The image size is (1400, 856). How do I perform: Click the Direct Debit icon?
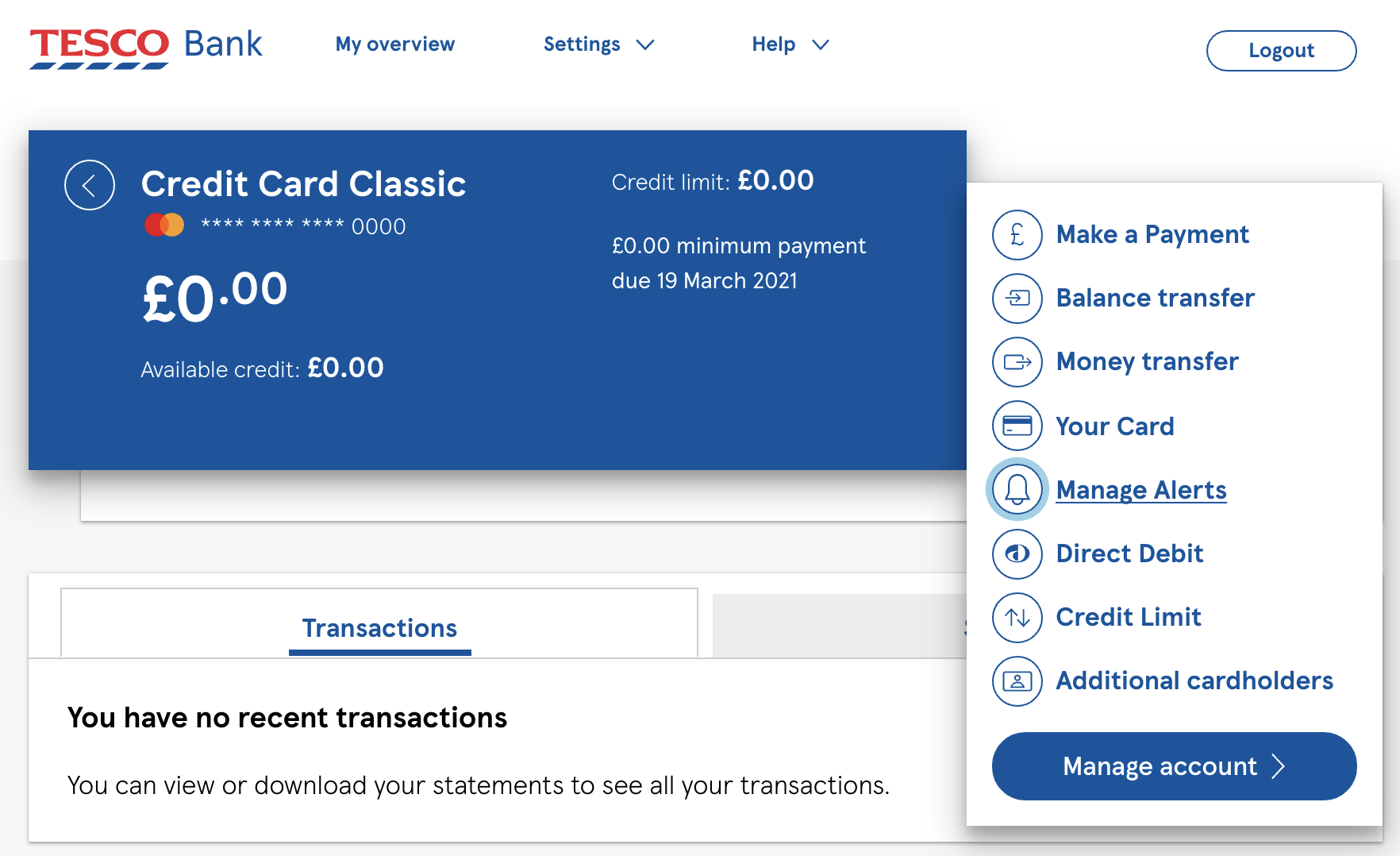[1017, 553]
